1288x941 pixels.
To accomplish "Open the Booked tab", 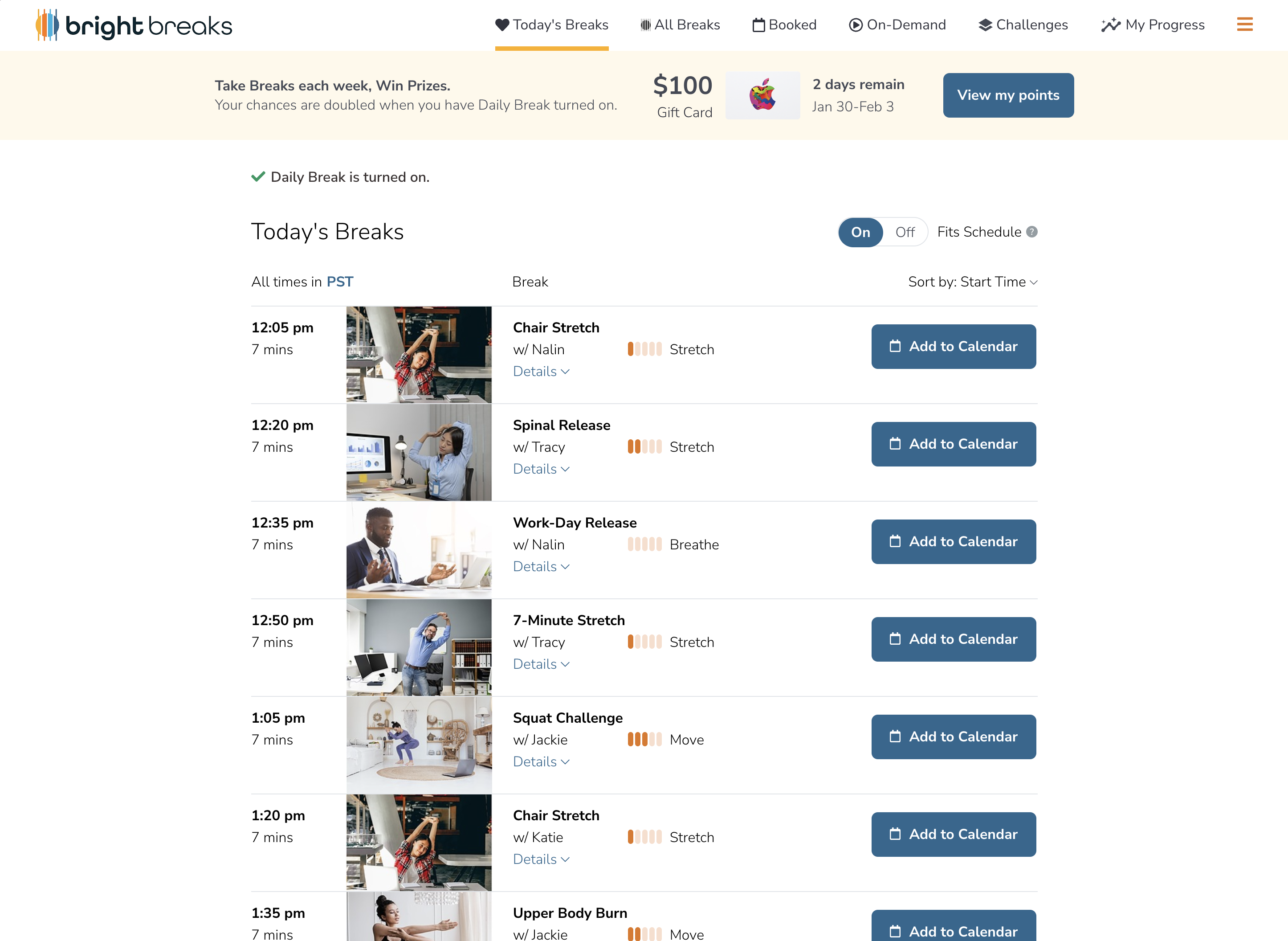I will point(785,25).
